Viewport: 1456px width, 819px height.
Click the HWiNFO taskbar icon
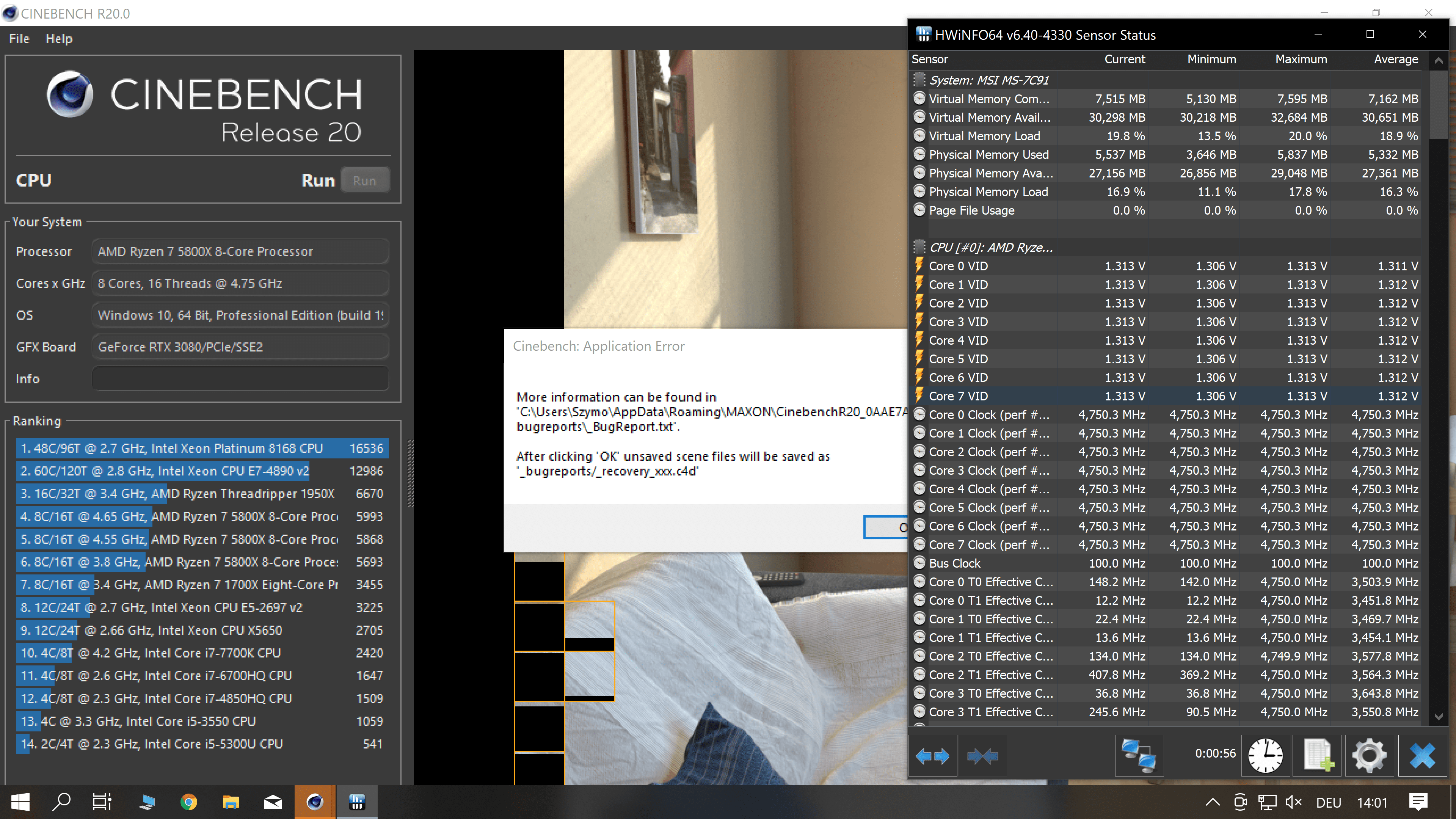click(357, 802)
